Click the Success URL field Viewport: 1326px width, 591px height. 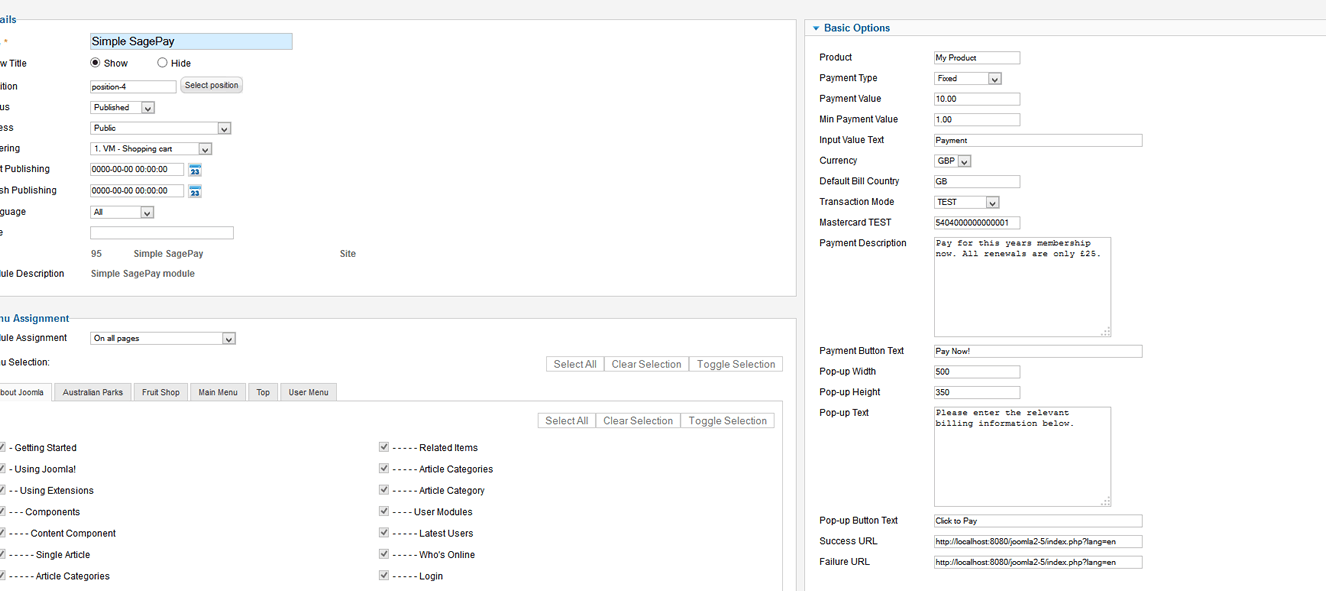tap(1038, 542)
